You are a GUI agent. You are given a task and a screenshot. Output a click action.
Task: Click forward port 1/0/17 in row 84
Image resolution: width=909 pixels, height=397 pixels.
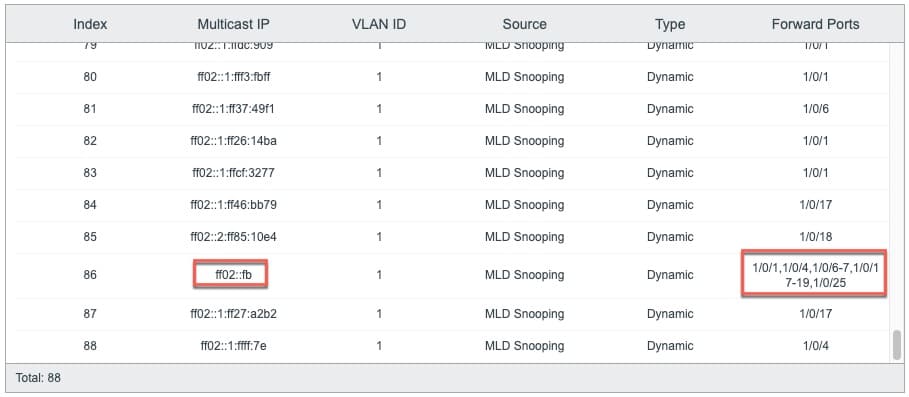tap(815, 205)
